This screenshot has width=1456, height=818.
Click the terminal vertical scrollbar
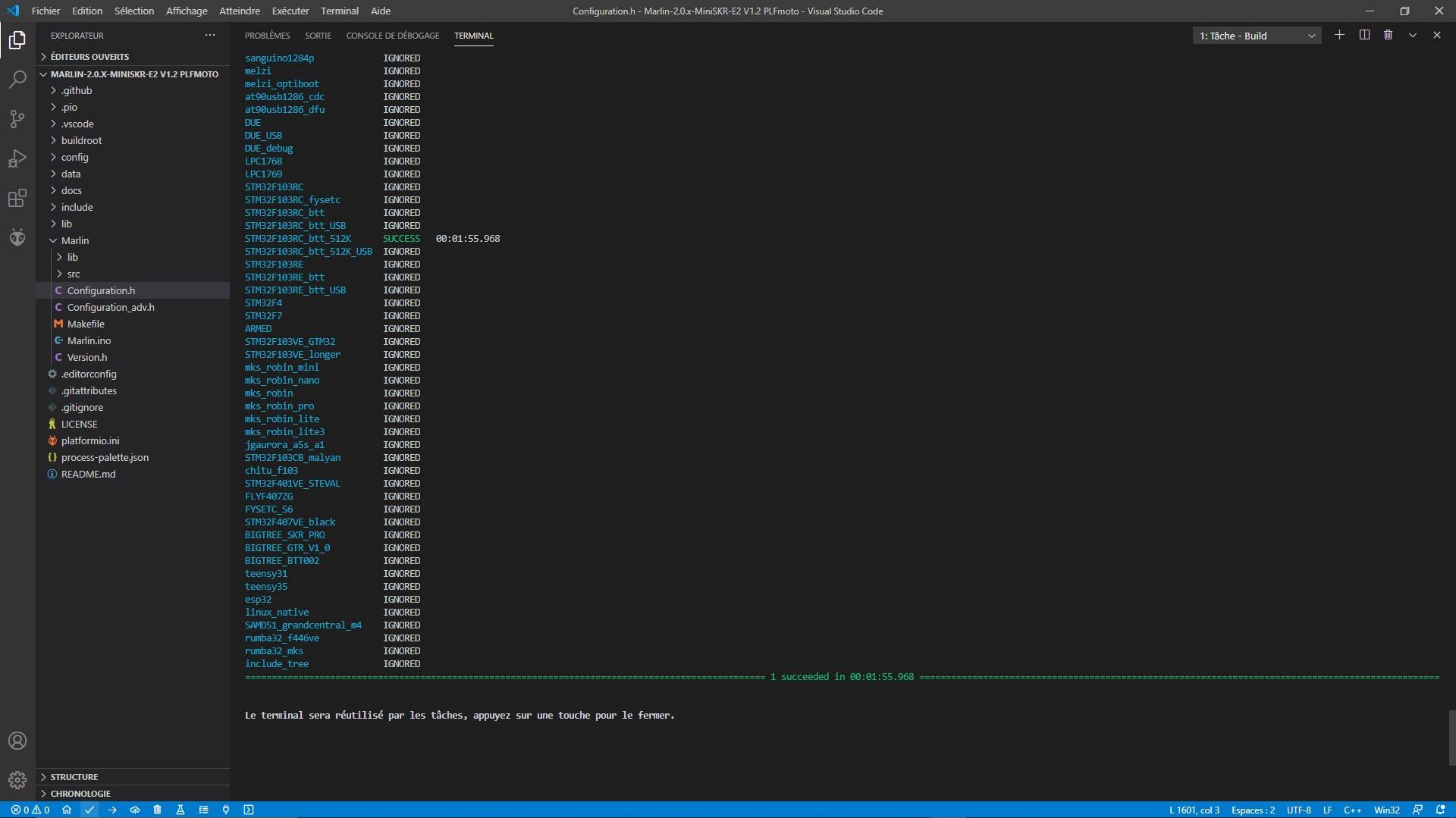(x=1451, y=738)
